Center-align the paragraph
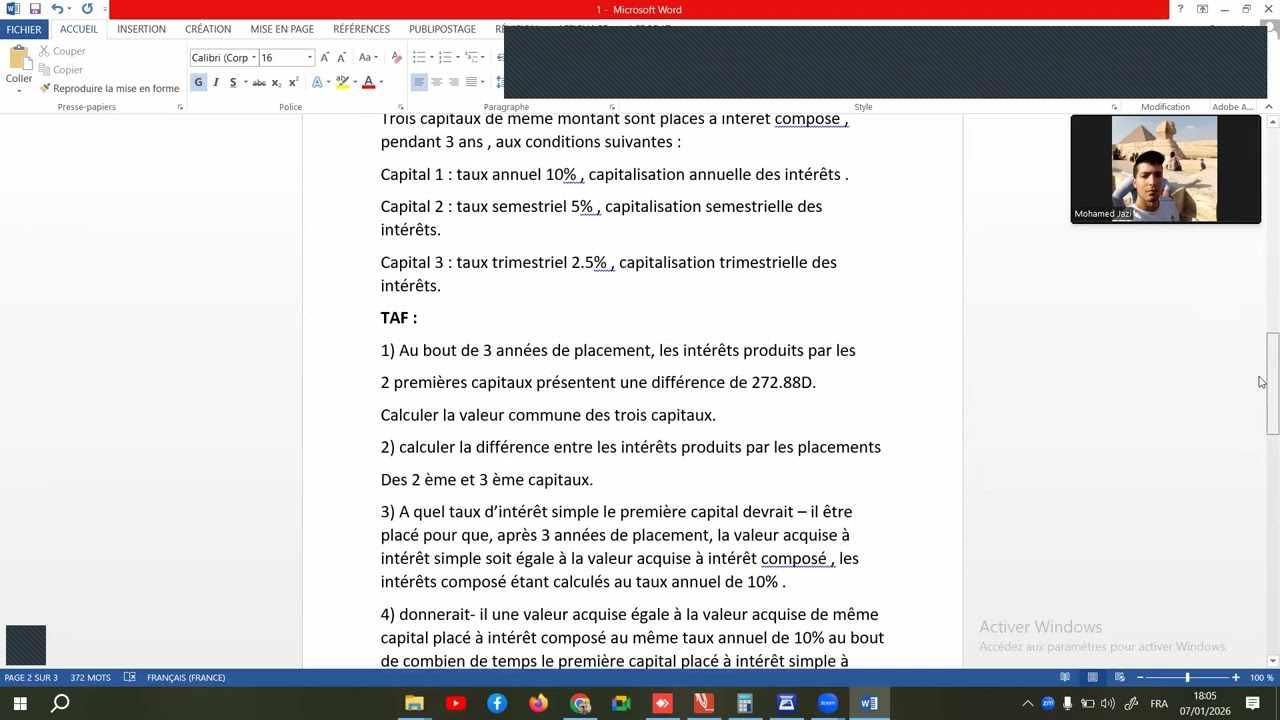 click(436, 82)
